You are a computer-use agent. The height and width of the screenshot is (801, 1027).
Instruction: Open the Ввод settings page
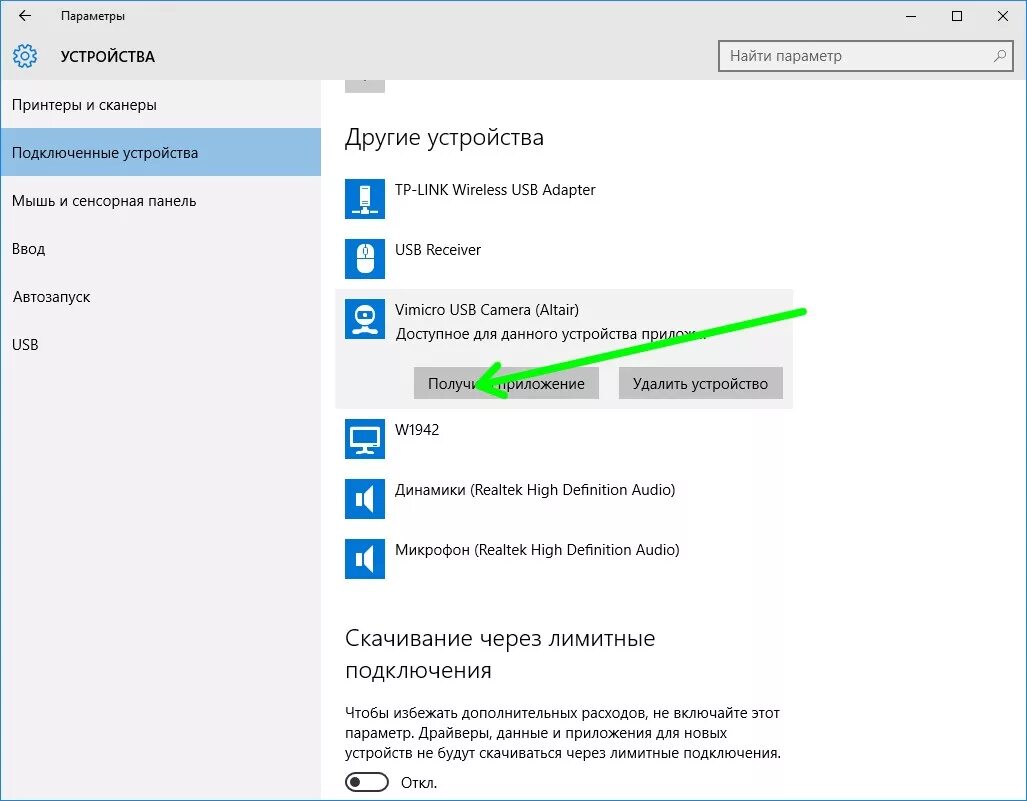click(161, 249)
